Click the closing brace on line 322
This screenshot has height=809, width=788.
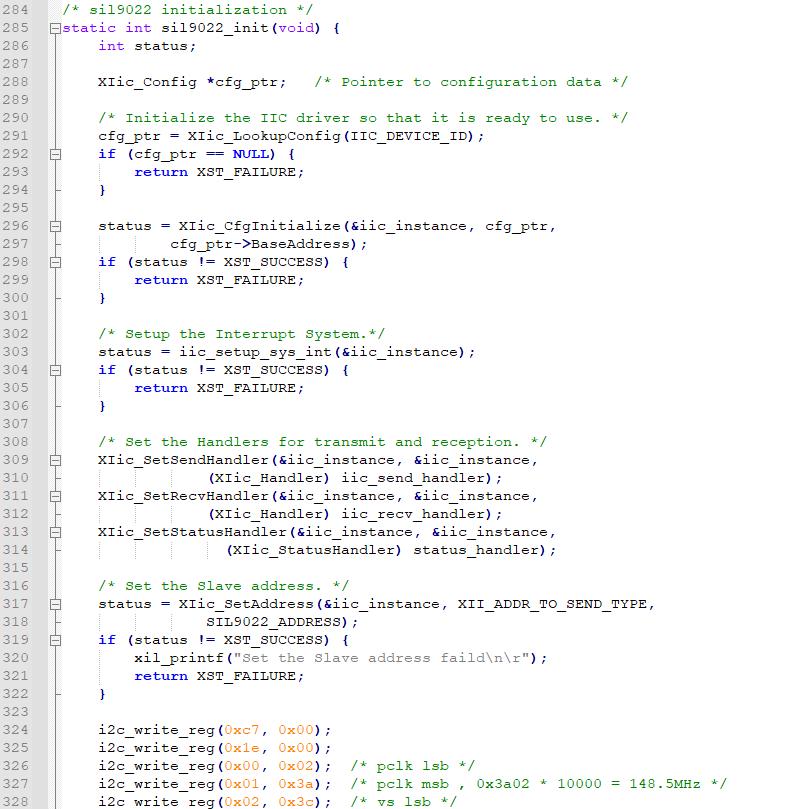(102, 694)
